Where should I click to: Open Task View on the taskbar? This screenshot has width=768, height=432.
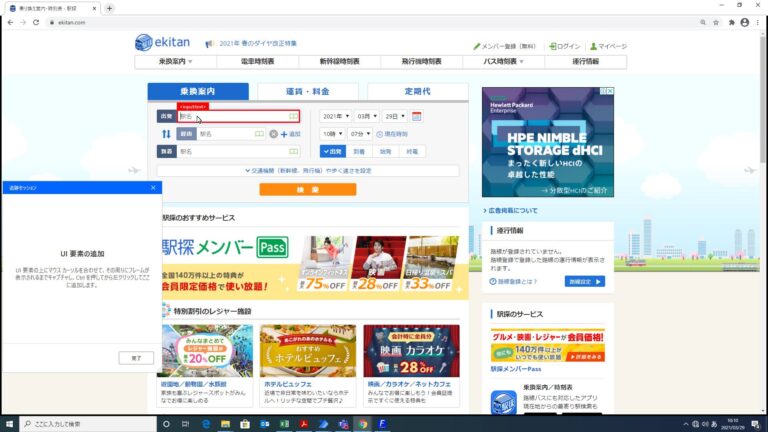[x=186, y=424]
